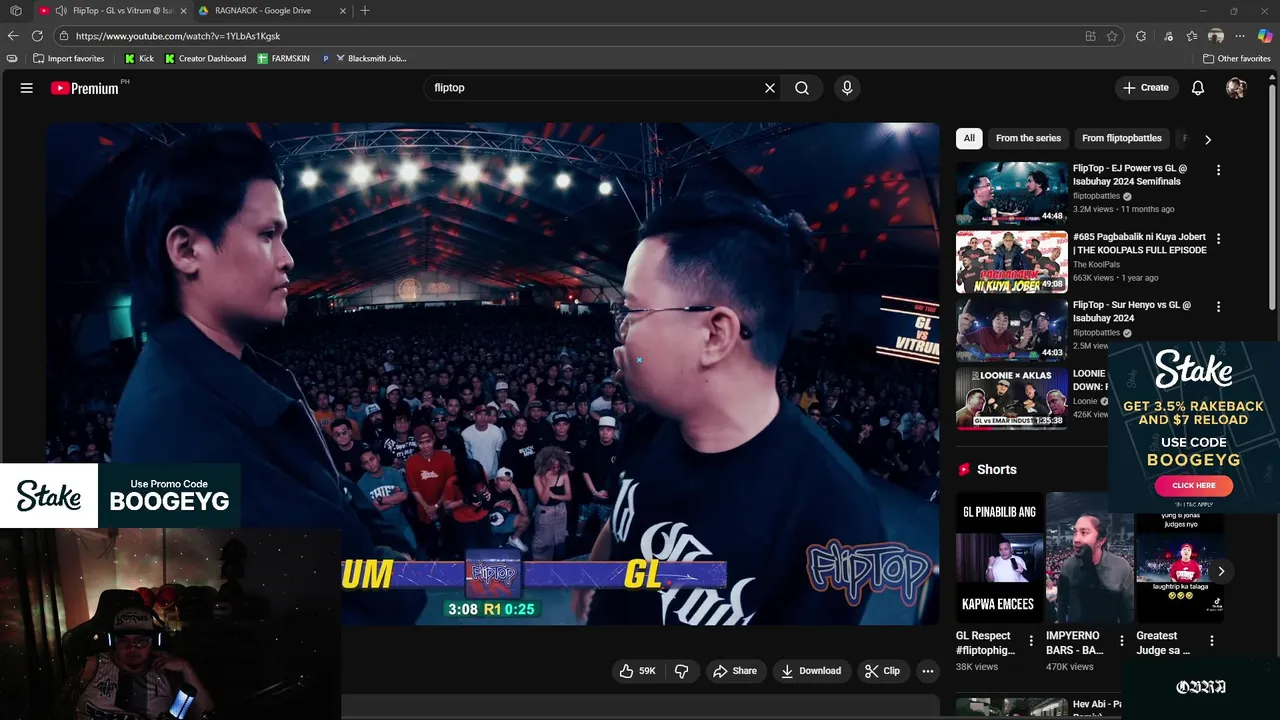Open the YouTube guide hamburger menu
The width and height of the screenshot is (1280, 720).
click(27, 88)
